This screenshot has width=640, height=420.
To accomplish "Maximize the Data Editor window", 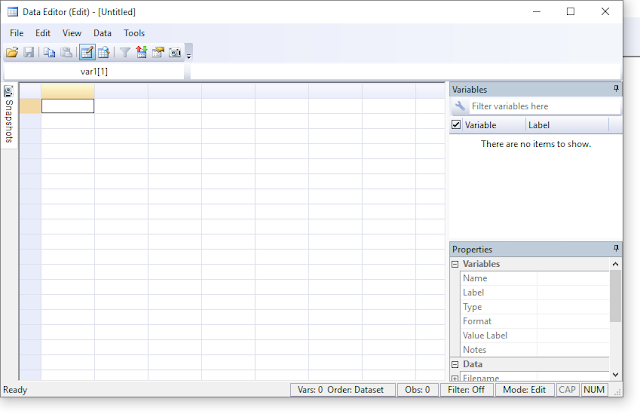I will tap(571, 11).
